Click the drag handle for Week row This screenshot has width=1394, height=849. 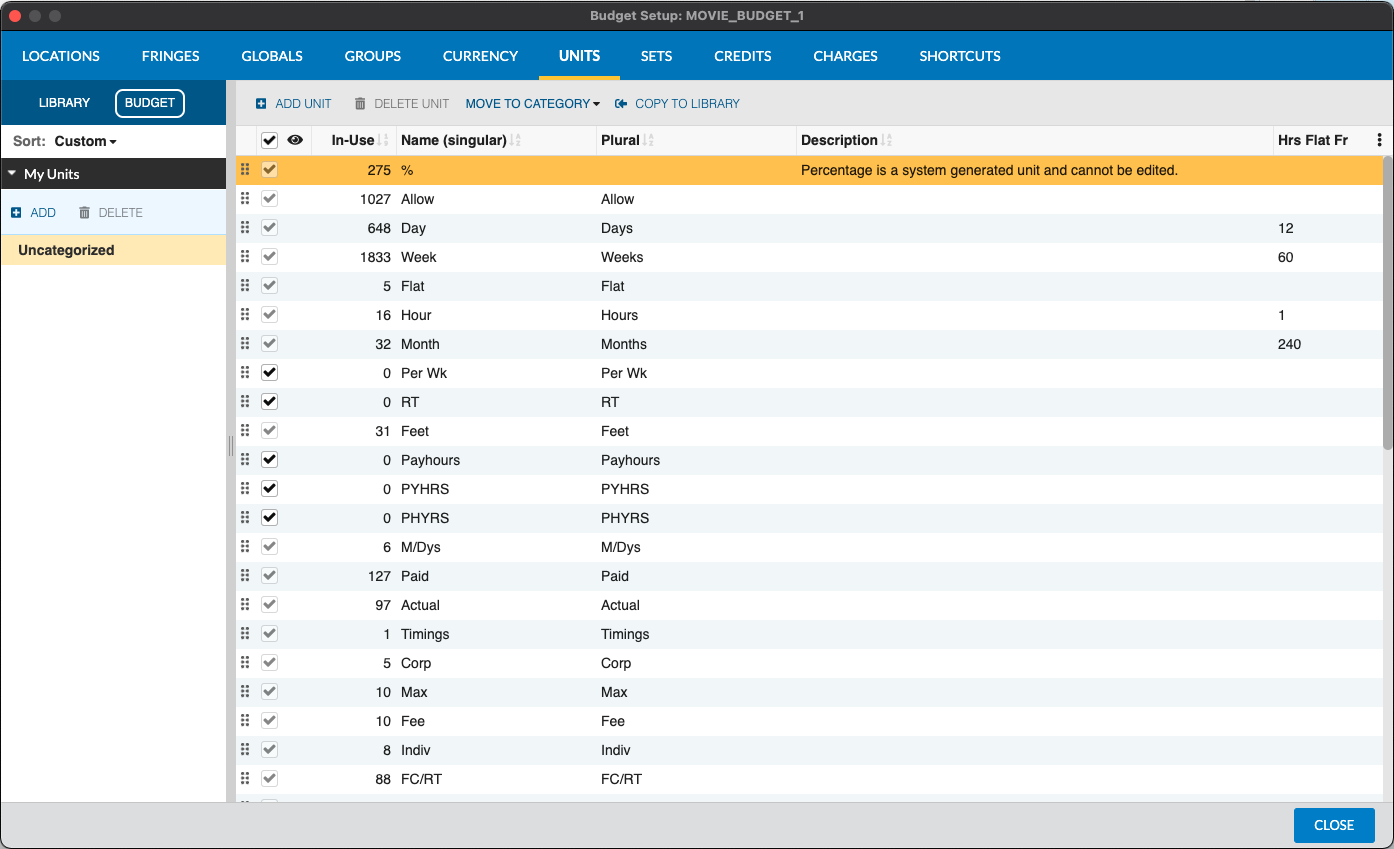(x=245, y=257)
